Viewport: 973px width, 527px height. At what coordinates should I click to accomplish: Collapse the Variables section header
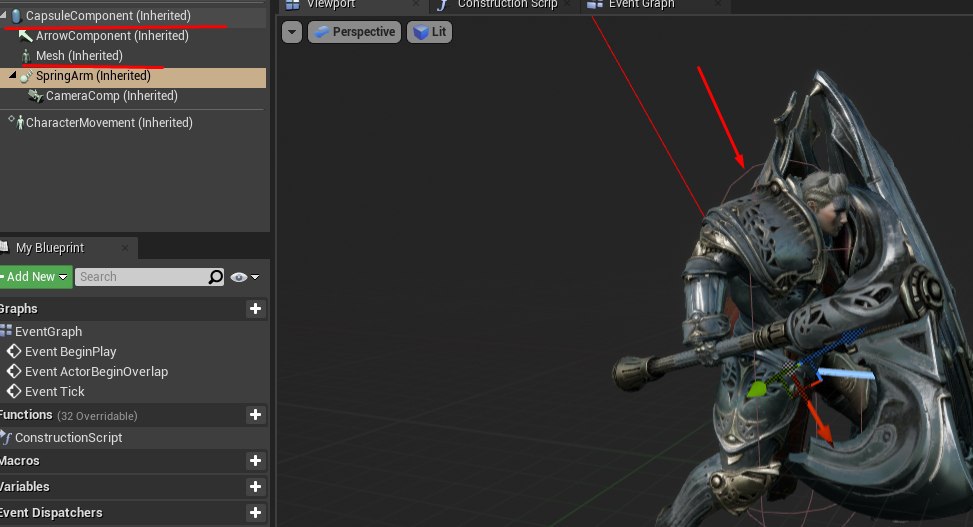25,487
